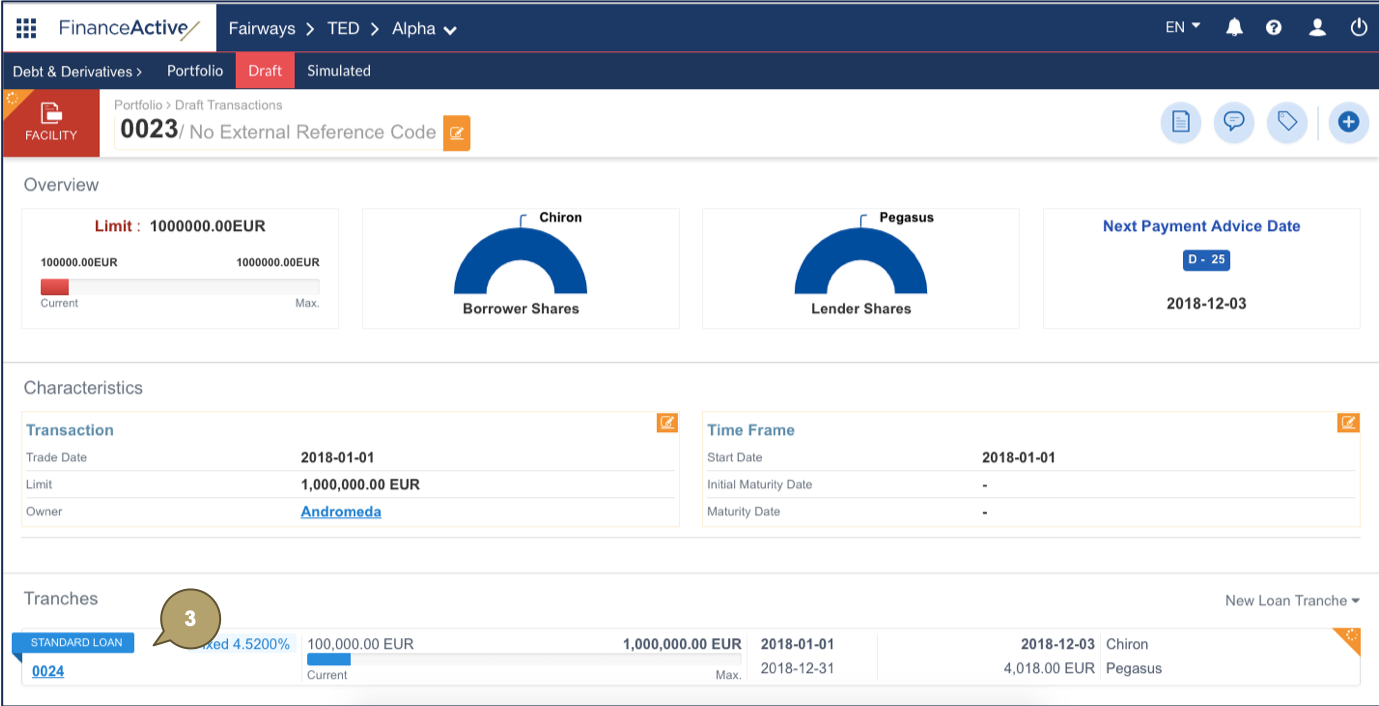This screenshot has height=706, width=1379.
Task: Open tranche 0024 link
Action: click(48, 671)
